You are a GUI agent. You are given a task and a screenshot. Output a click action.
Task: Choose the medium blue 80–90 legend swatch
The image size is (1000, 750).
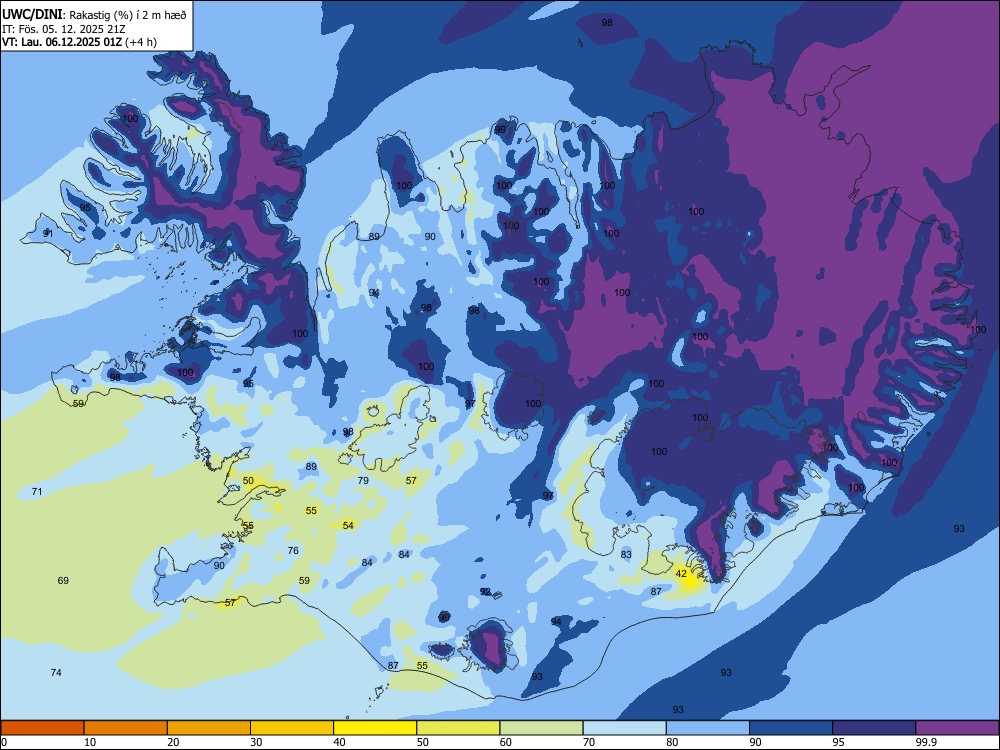click(x=708, y=728)
